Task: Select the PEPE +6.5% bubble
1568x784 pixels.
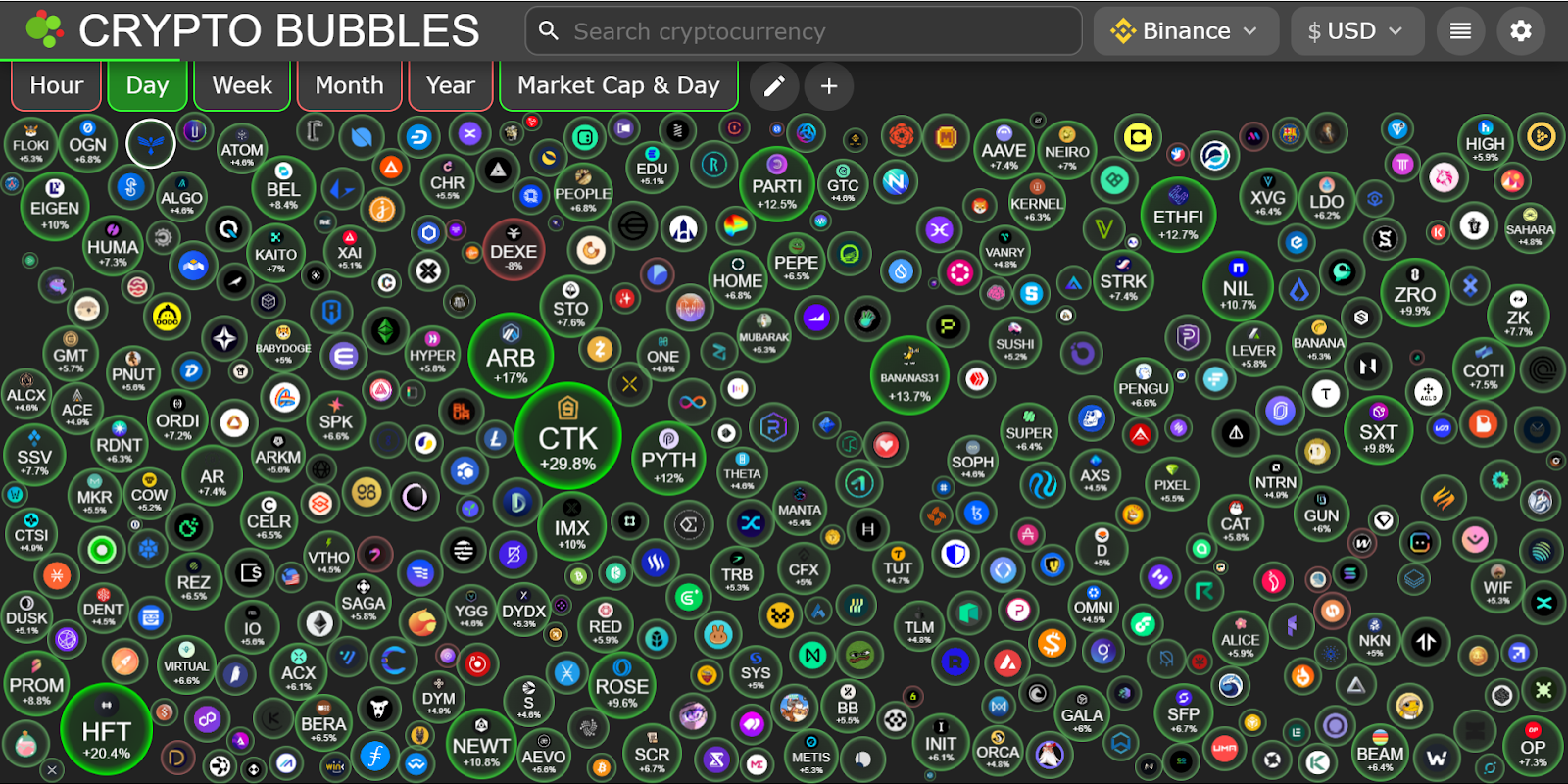Action: point(796,263)
